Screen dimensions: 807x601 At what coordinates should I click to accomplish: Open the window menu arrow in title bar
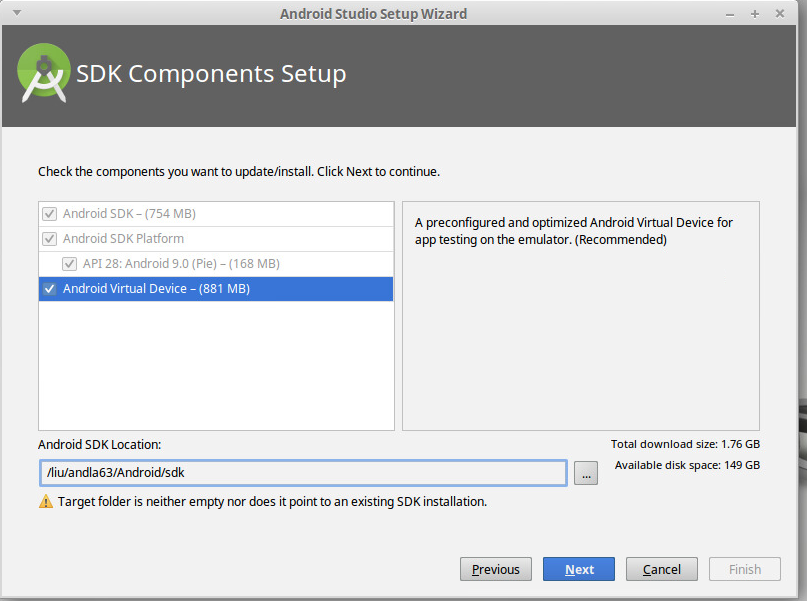17,13
